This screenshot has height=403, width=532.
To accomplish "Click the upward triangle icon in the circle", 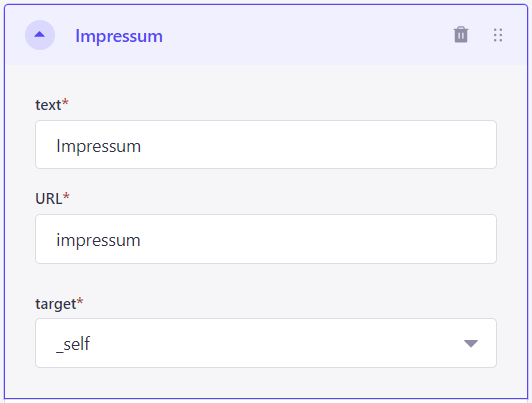I will pyautogui.click(x=40, y=34).
